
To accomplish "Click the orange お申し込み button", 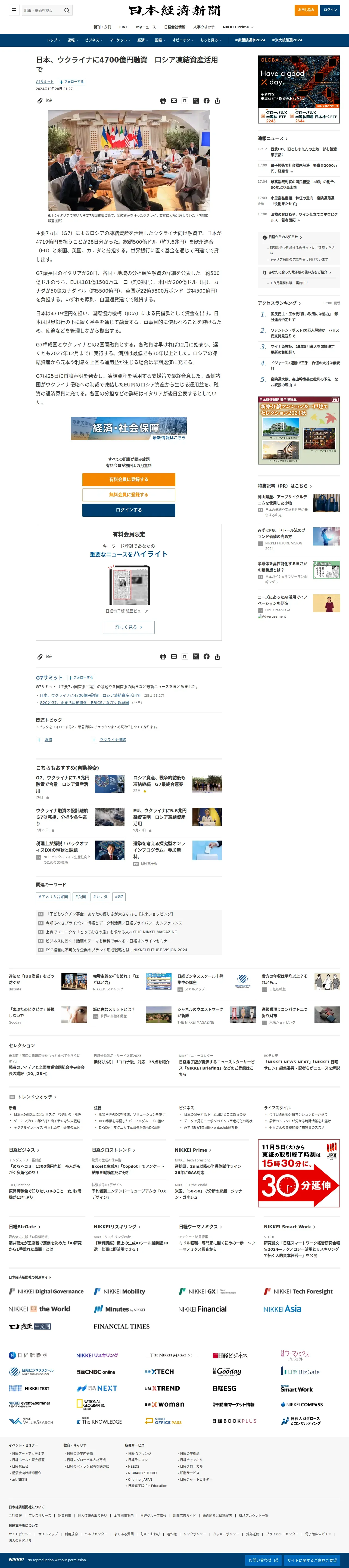I will point(306,10).
